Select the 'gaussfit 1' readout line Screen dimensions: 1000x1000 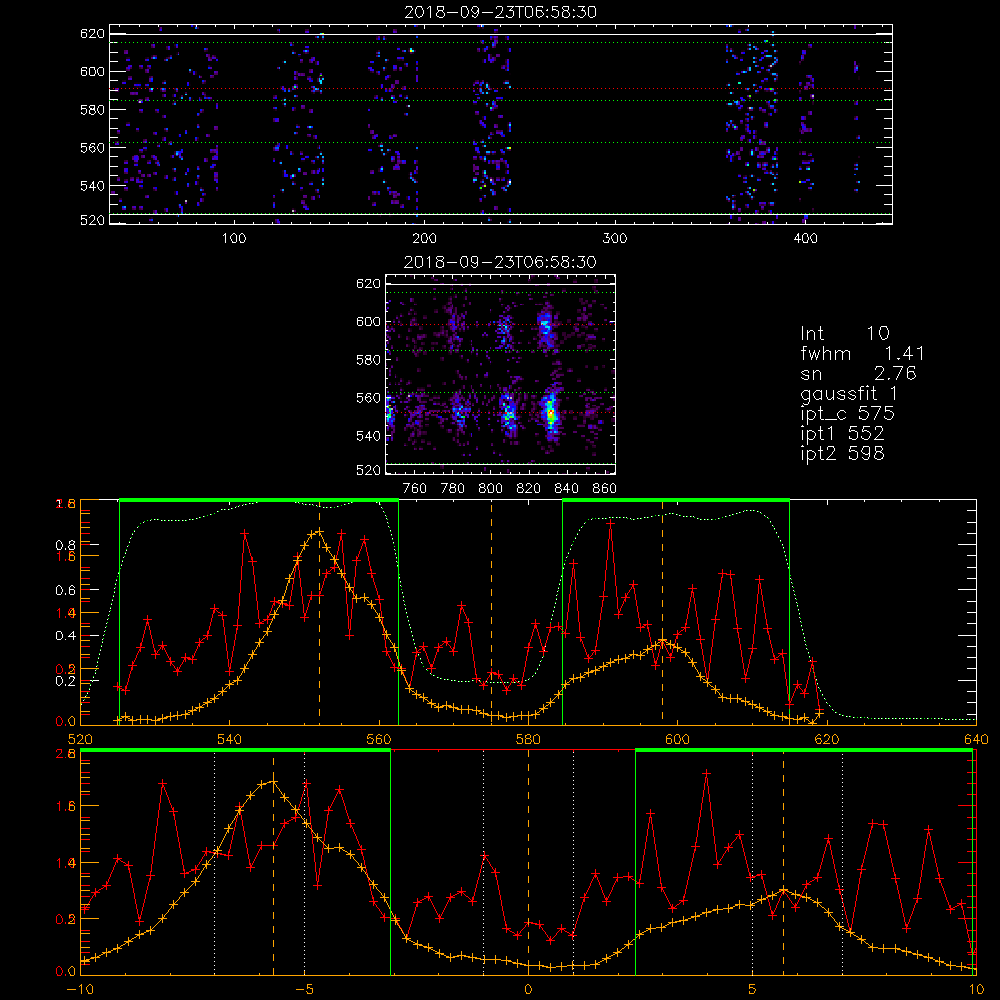849,393
